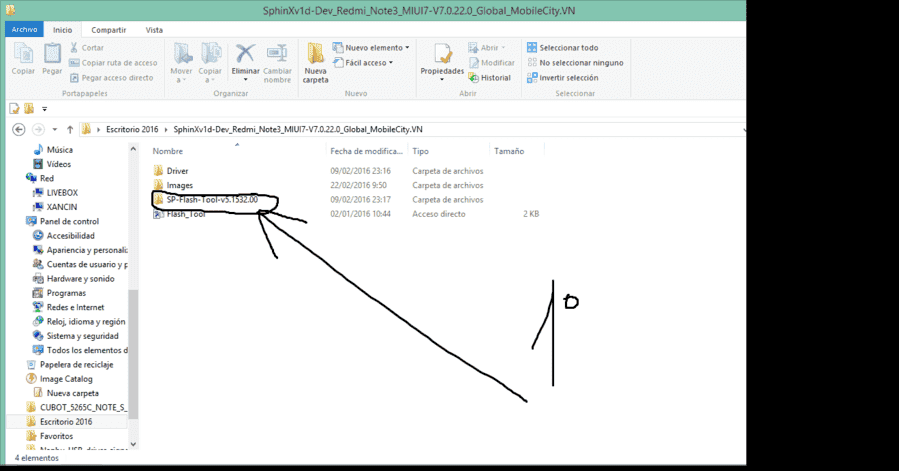
Task: Click Seleccionar todo
Action: (x=562, y=48)
